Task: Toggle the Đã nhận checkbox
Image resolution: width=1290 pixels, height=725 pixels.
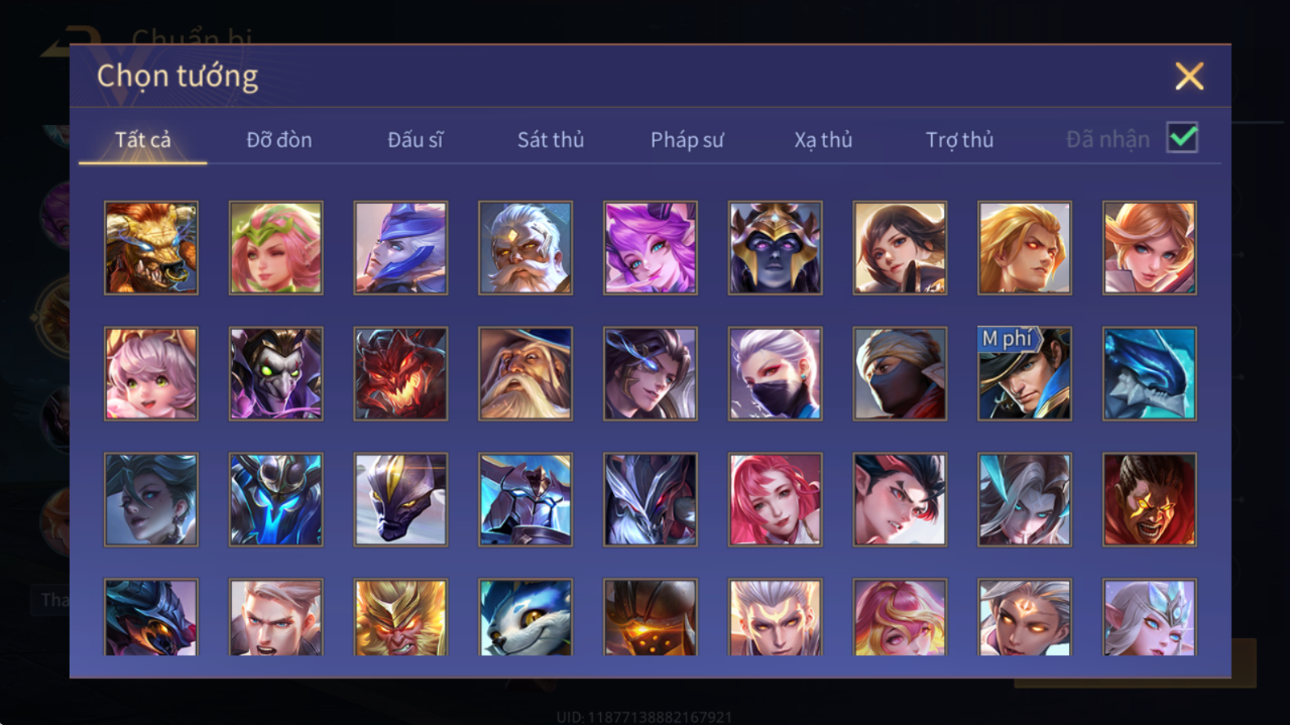Action: coord(1182,139)
